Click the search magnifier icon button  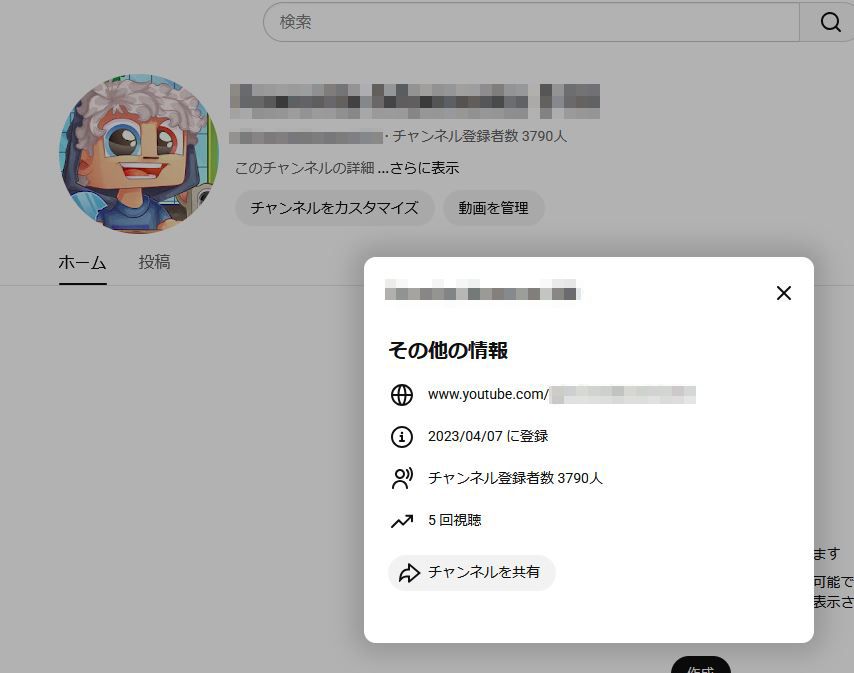click(x=830, y=22)
